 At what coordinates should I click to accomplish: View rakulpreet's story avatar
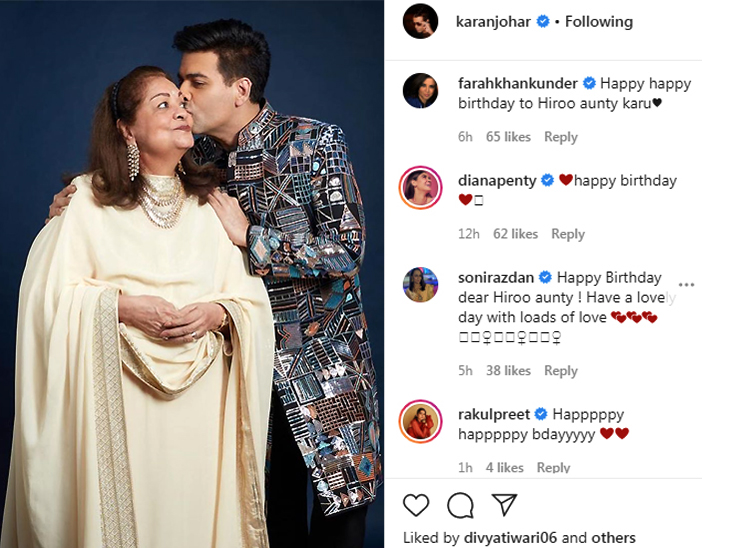[x=420, y=421]
